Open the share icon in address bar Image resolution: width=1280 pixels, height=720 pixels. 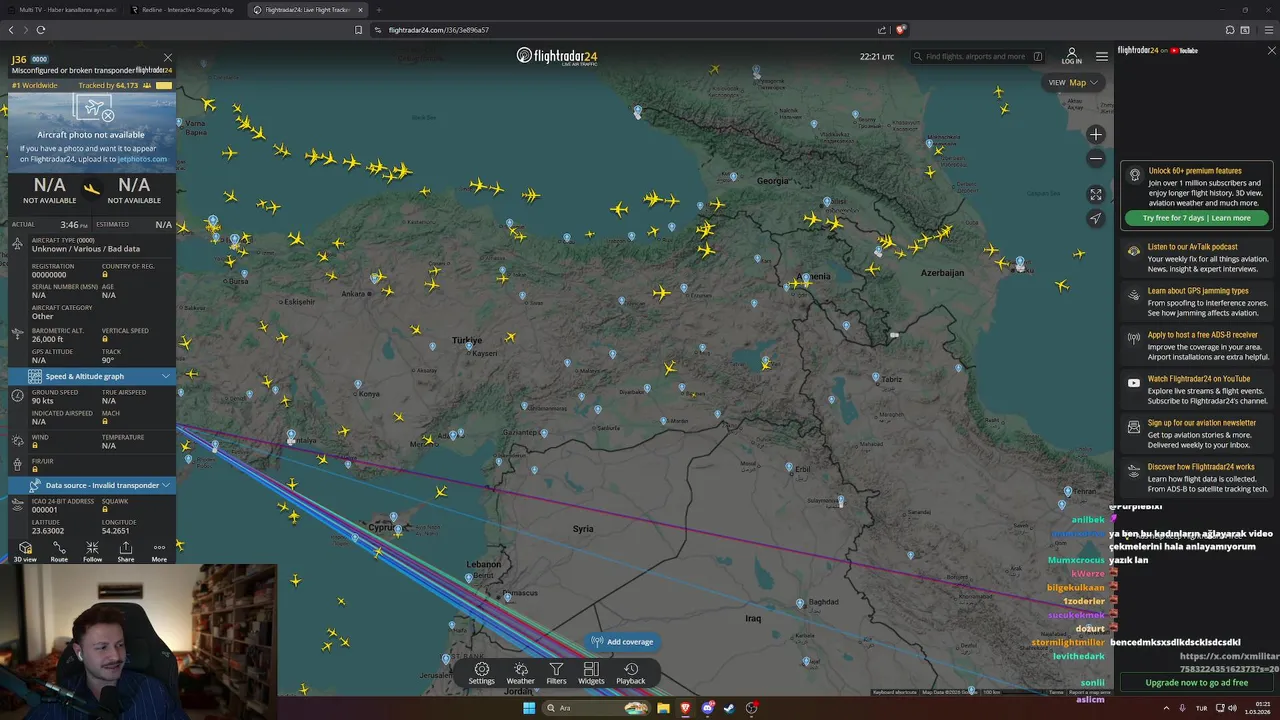pyautogui.click(x=881, y=30)
